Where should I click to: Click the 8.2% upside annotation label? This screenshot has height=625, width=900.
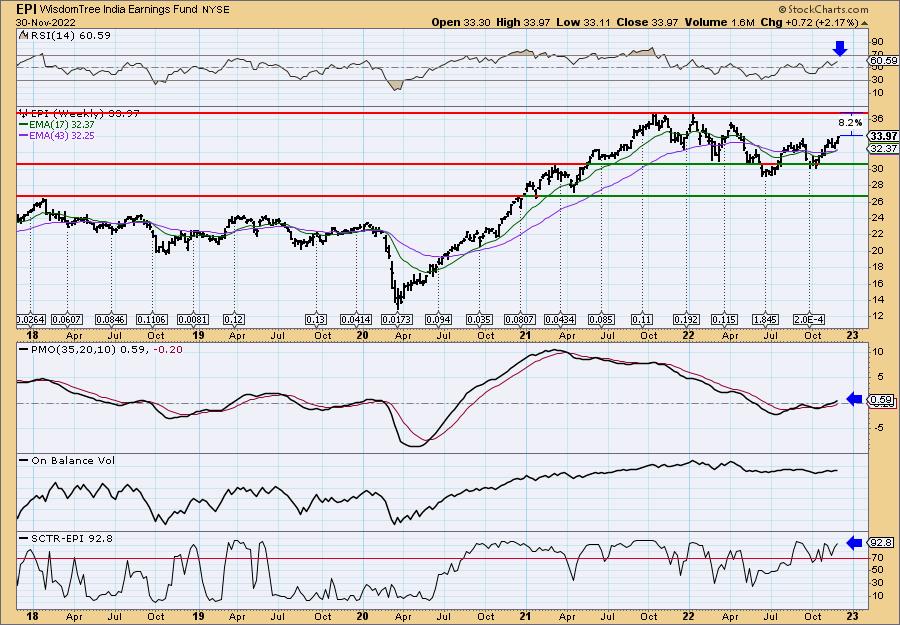point(850,122)
